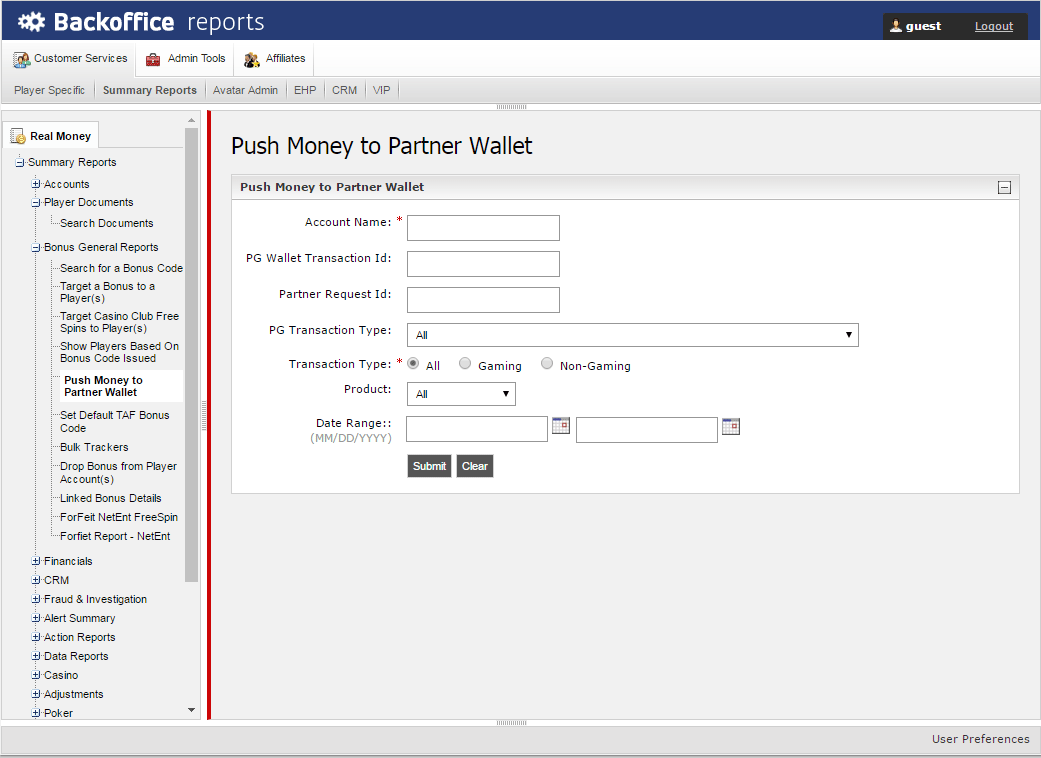Select the Non-Gaming radio button
Image resolution: width=1041 pixels, height=758 pixels.
(x=547, y=364)
